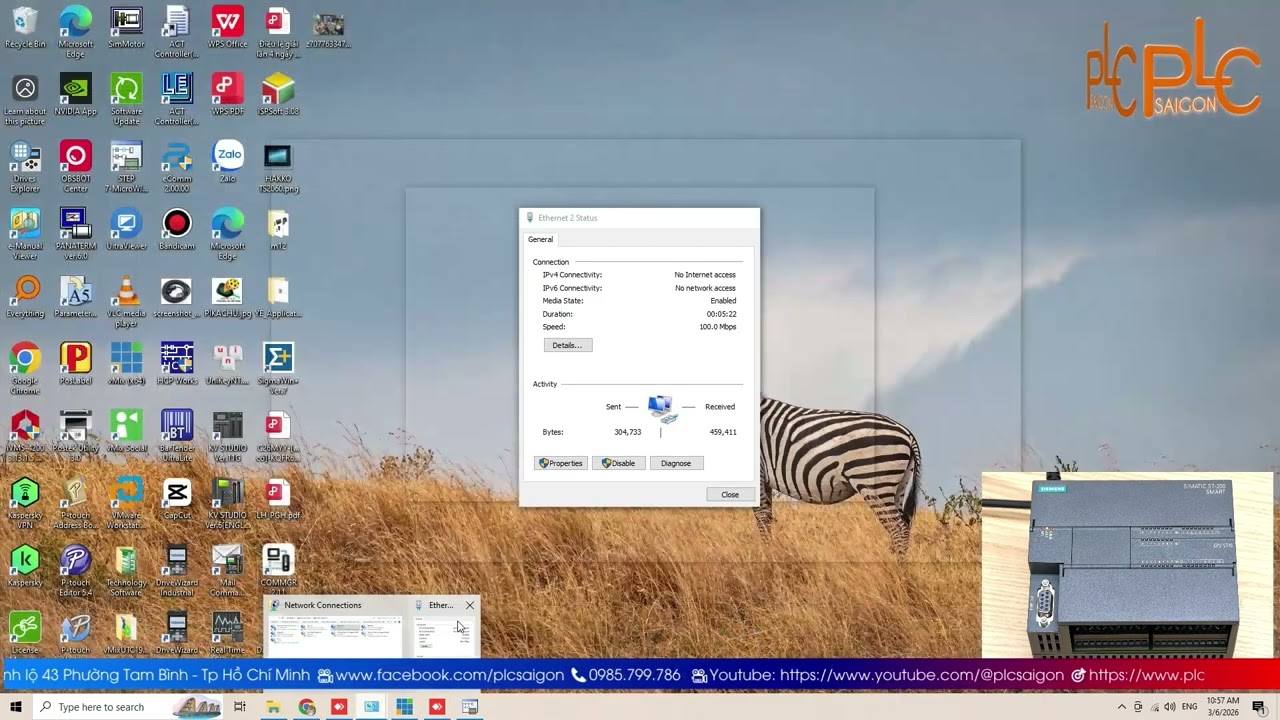Open Task View on the taskbar

[239, 707]
